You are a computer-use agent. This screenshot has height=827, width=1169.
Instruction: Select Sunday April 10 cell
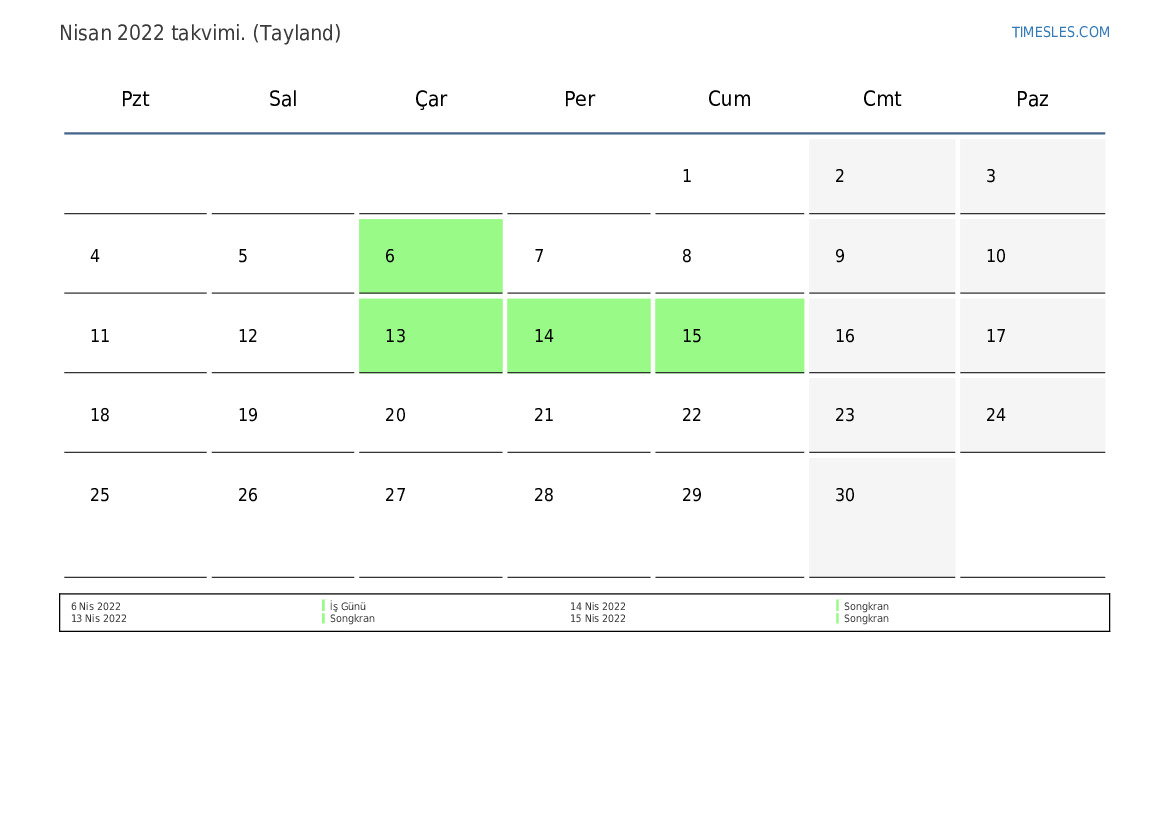(1032, 256)
